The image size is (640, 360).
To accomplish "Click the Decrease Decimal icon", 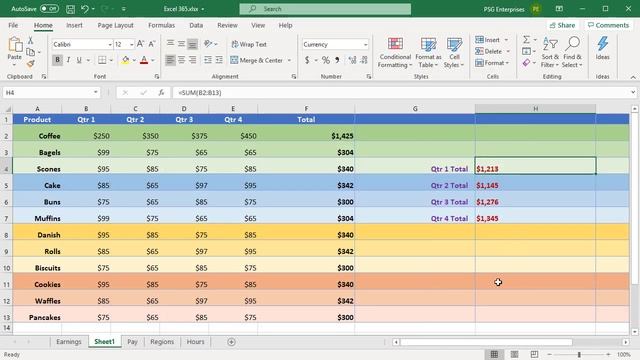I will pyautogui.click(x=364, y=60).
